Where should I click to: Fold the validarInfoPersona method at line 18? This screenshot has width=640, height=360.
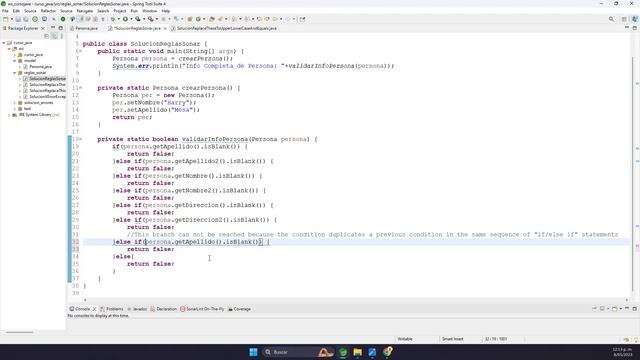(x=80, y=139)
